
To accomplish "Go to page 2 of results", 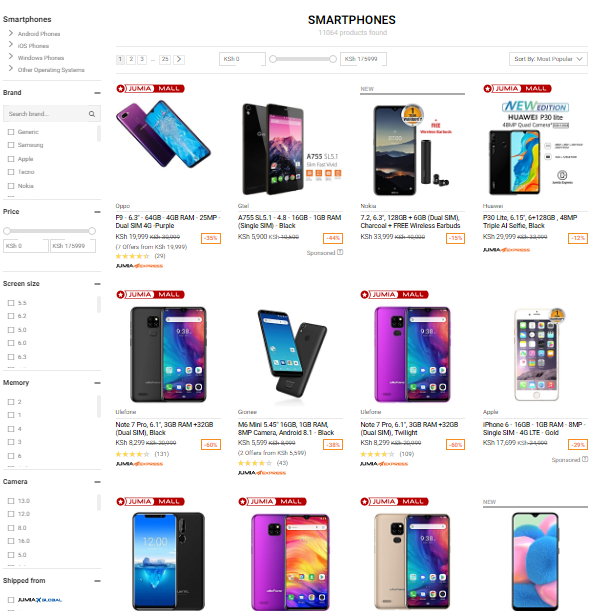I will pyautogui.click(x=131, y=59).
